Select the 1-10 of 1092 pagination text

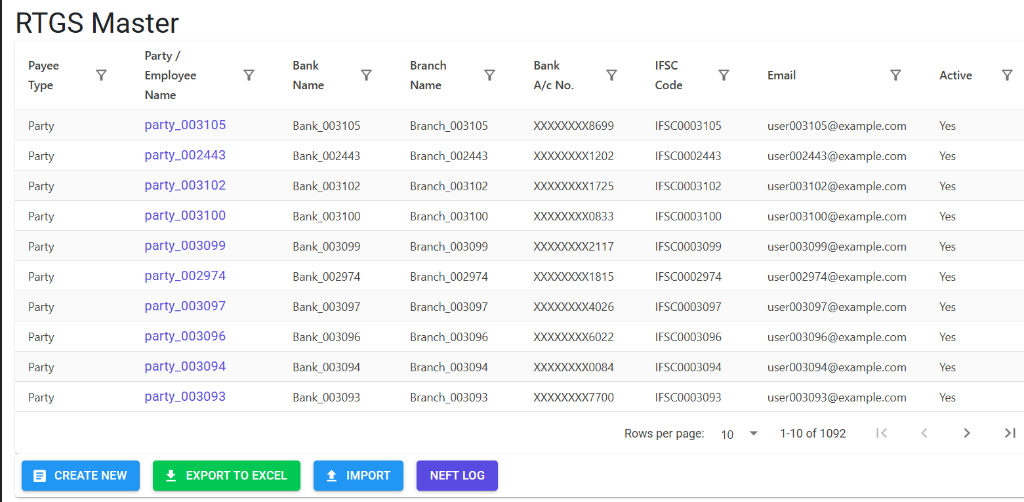coord(813,433)
